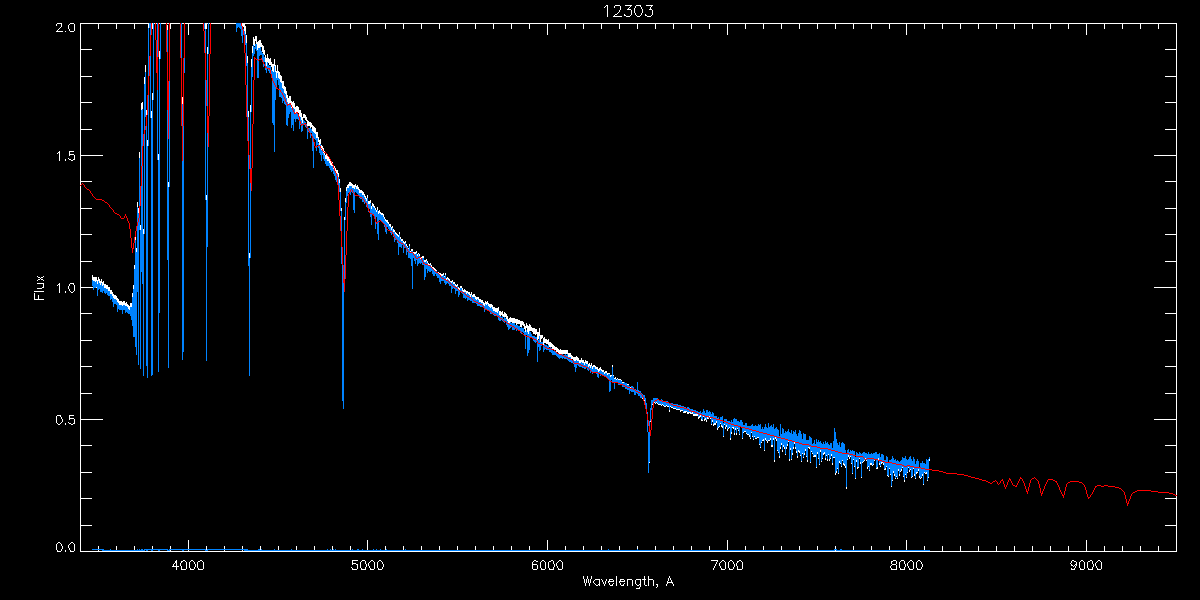Click the Flux axis label

tap(40, 287)
